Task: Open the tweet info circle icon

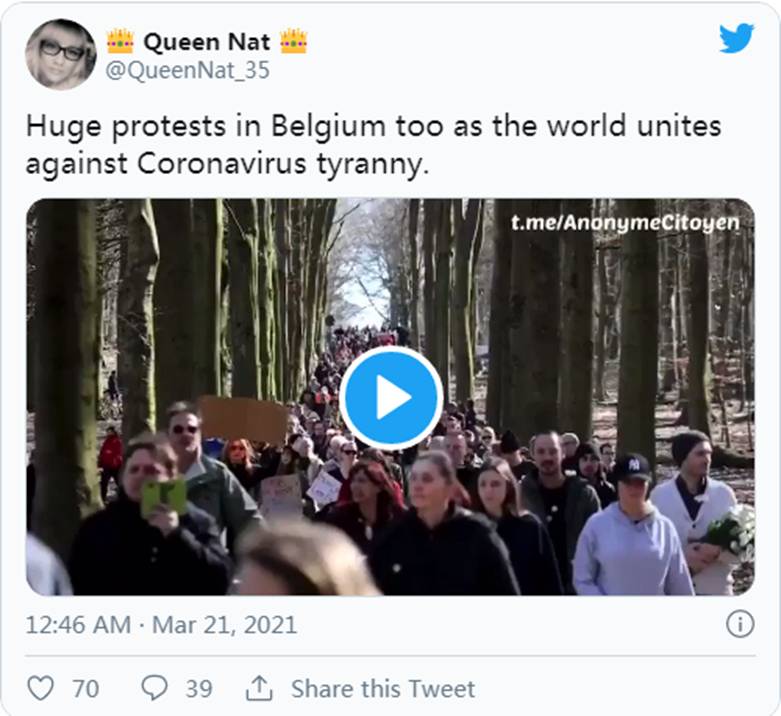Action: [739, 625]
